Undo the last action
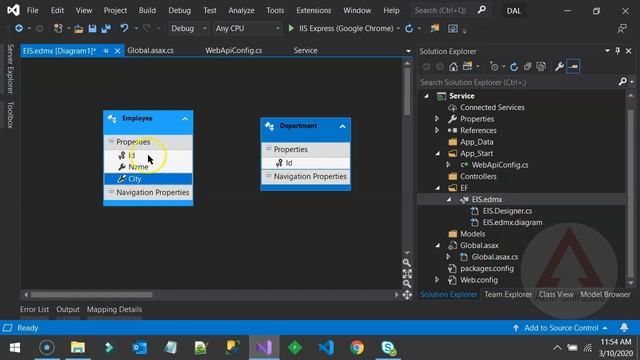640x360 pixels. click(x=124, y=28)
